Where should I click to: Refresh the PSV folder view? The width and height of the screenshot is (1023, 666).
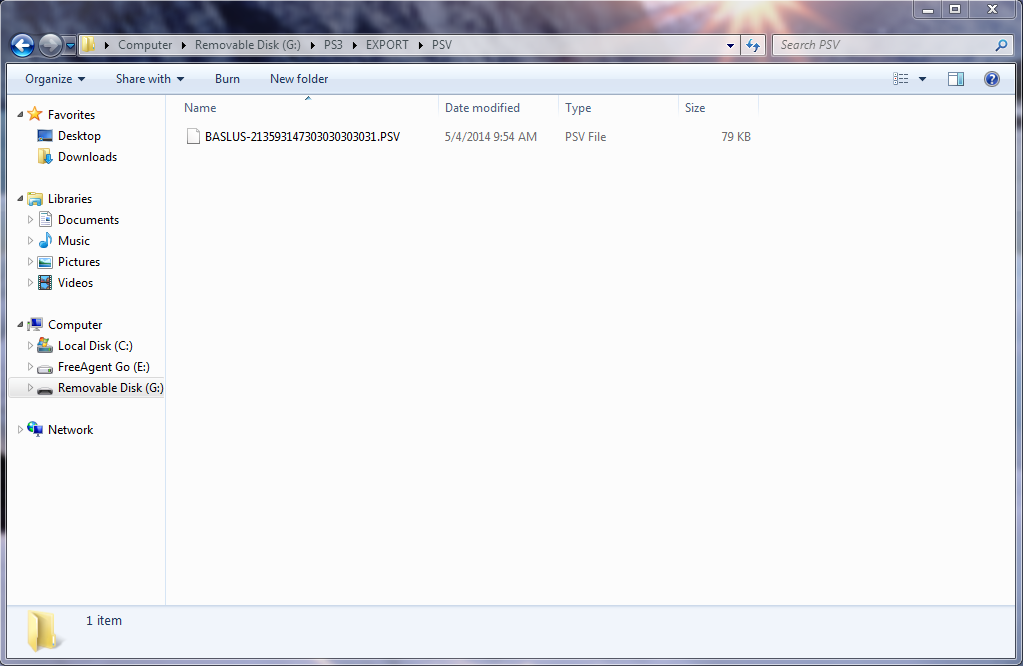point(753,45)
